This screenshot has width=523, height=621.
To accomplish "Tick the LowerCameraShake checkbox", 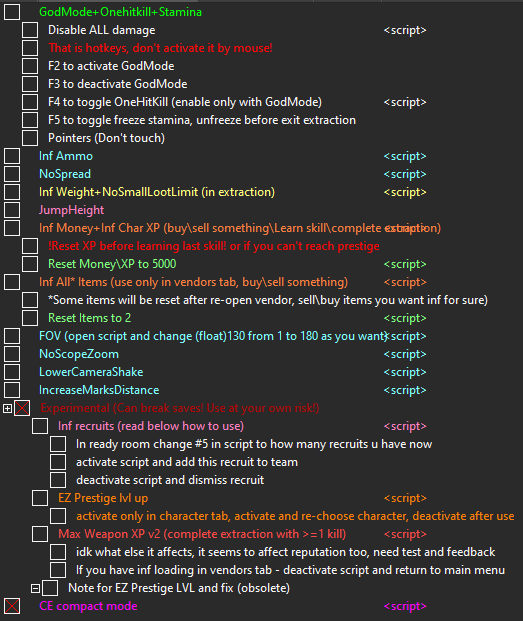I will pyautogui.click(x=12, y=372).
